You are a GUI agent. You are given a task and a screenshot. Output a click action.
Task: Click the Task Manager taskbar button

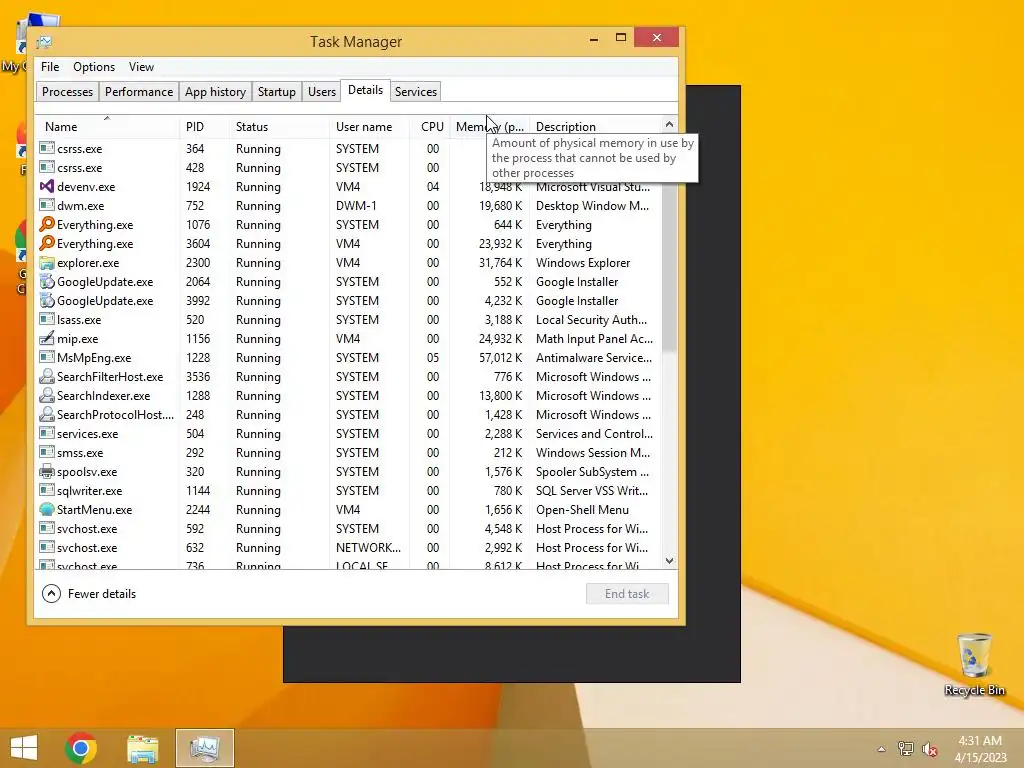point(204,748)
